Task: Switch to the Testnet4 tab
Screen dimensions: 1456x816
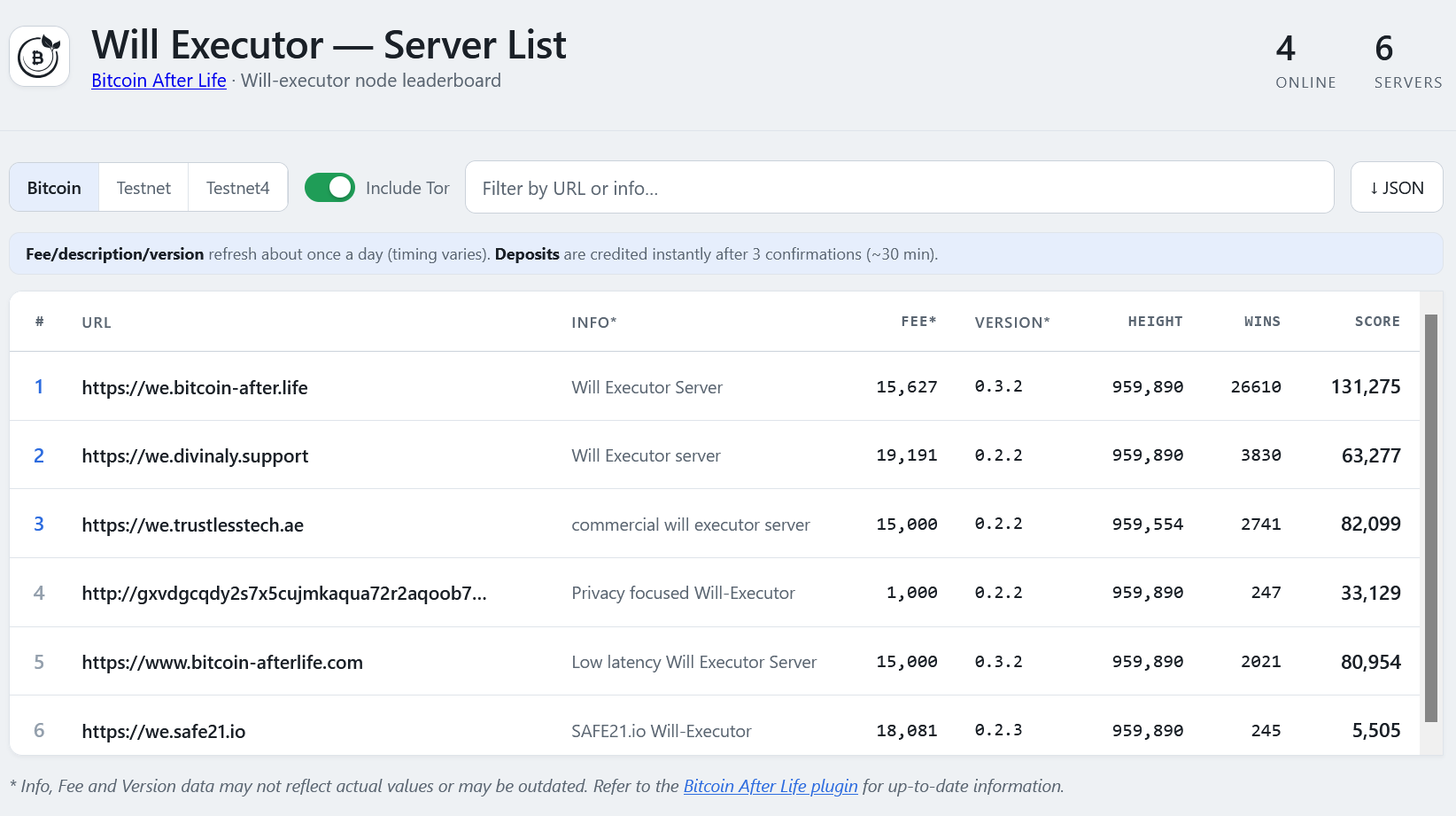Action: pos(237,188)
